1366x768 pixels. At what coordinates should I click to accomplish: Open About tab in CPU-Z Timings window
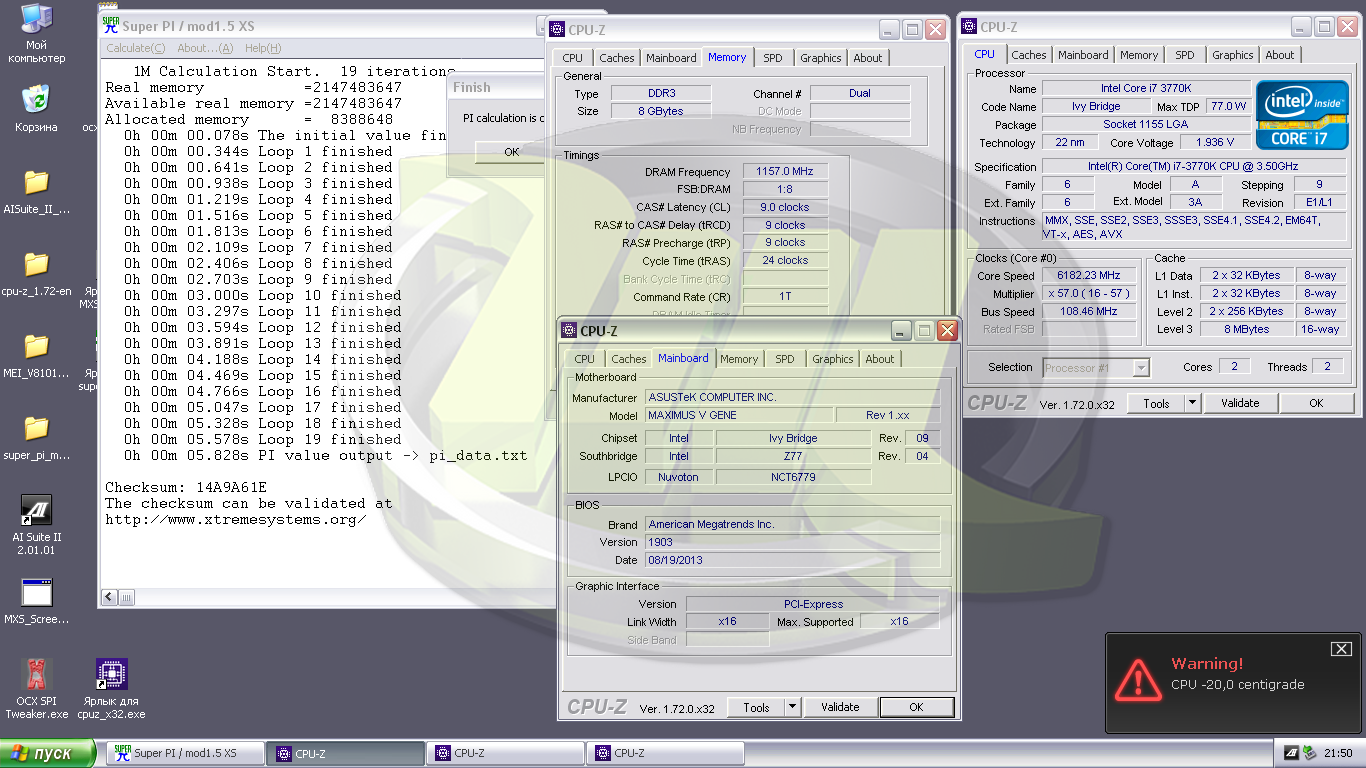(868, 58)
